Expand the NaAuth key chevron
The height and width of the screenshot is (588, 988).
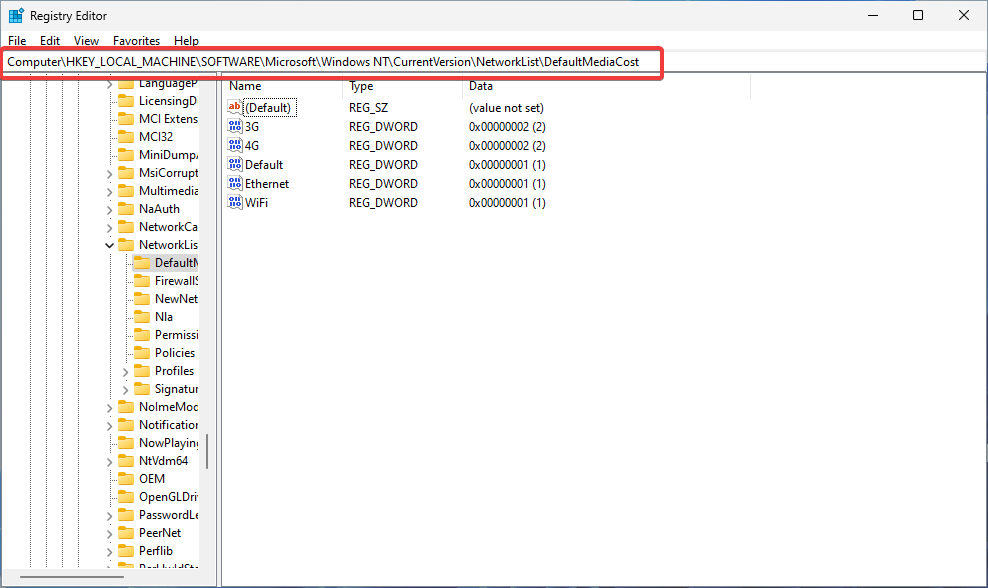pos(110,209)
